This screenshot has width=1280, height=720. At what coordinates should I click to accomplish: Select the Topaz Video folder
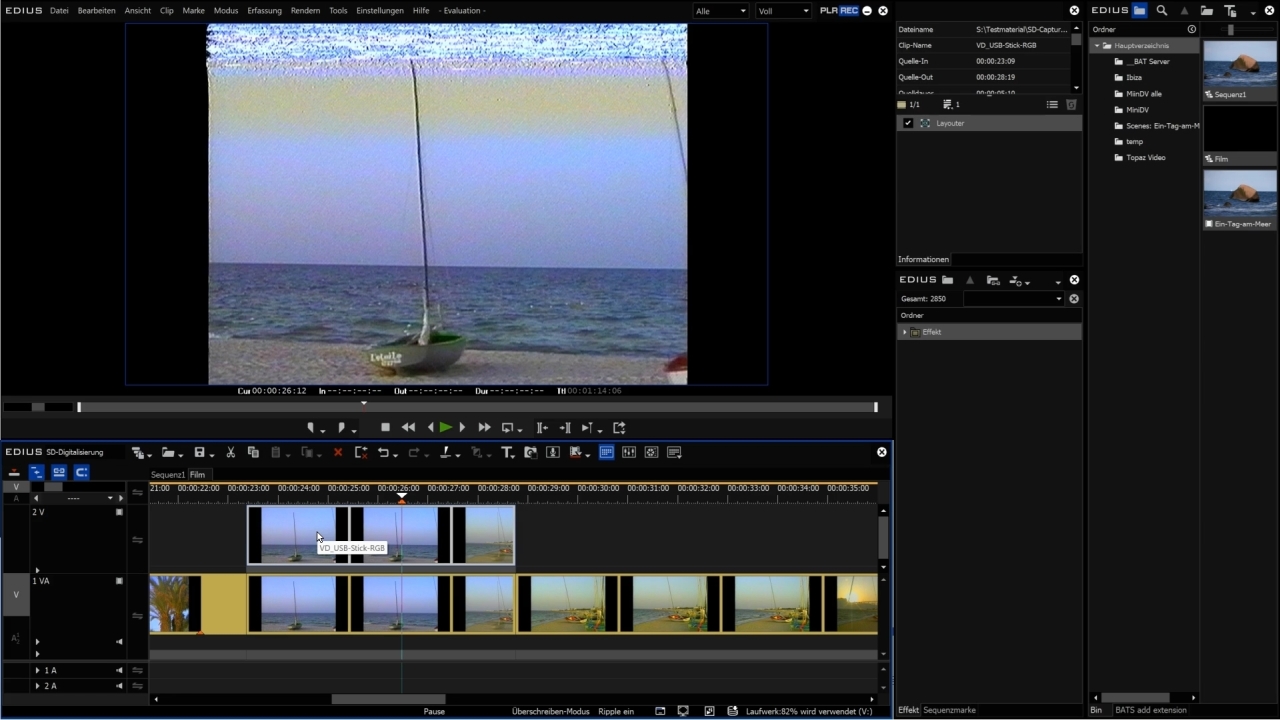[x=1146, y=157]
